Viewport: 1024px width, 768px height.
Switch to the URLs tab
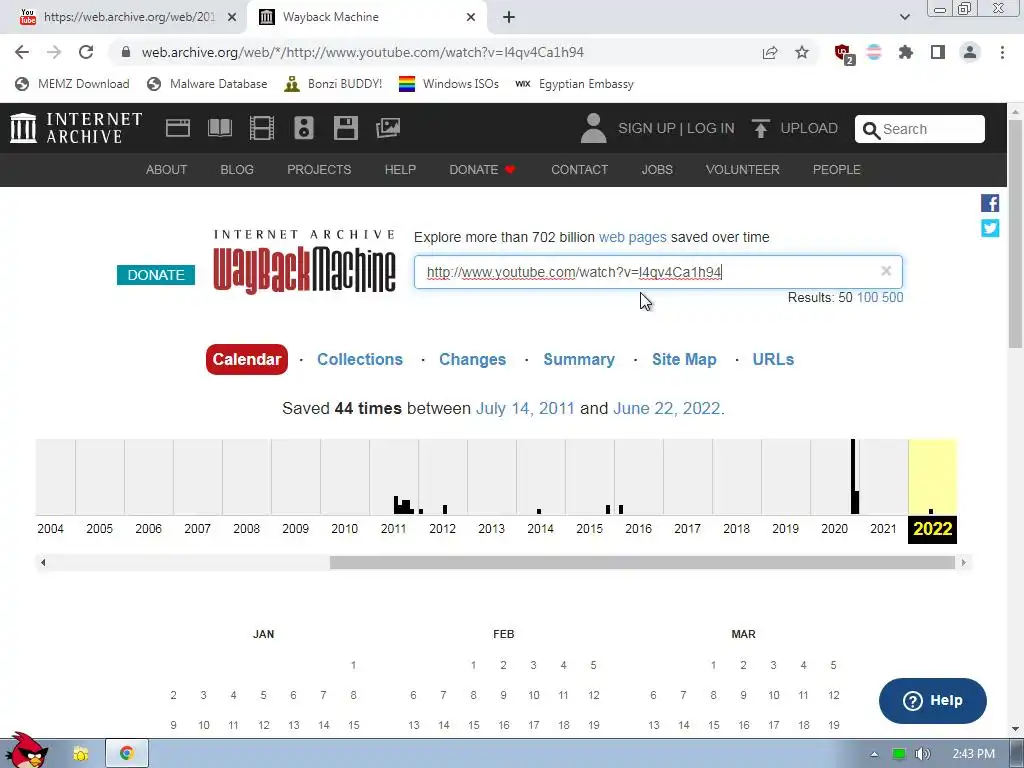pos(773,359)
